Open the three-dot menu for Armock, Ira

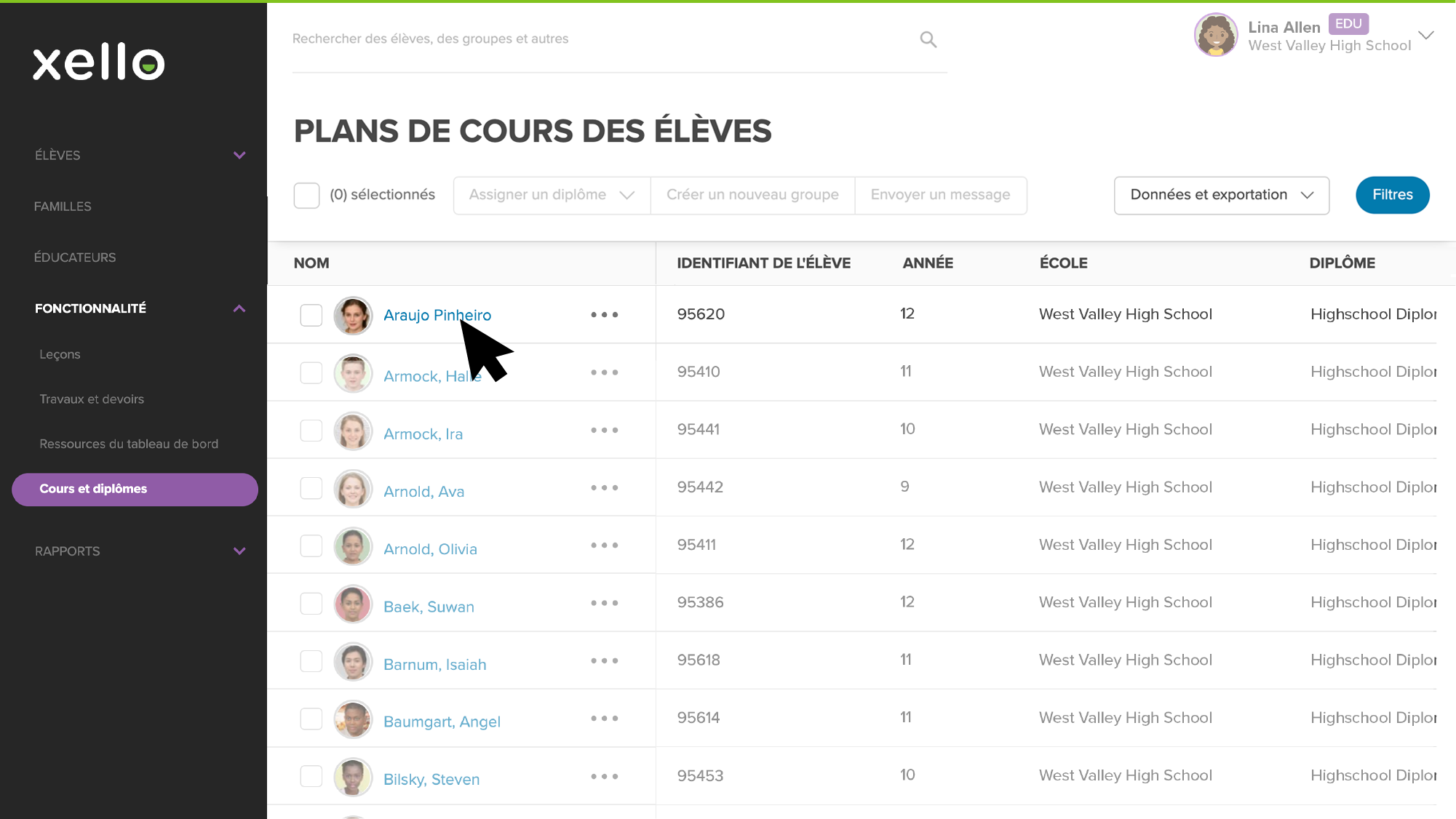tap(604, 430)
